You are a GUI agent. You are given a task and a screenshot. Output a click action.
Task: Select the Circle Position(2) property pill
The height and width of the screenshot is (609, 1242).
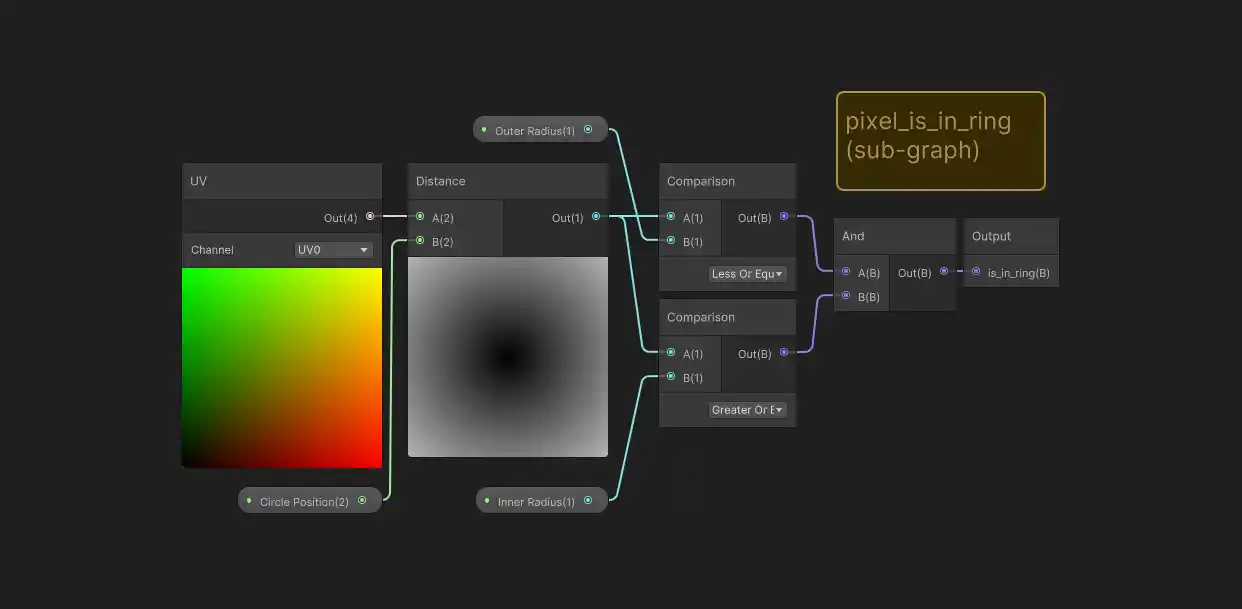(x=310, y=501)
